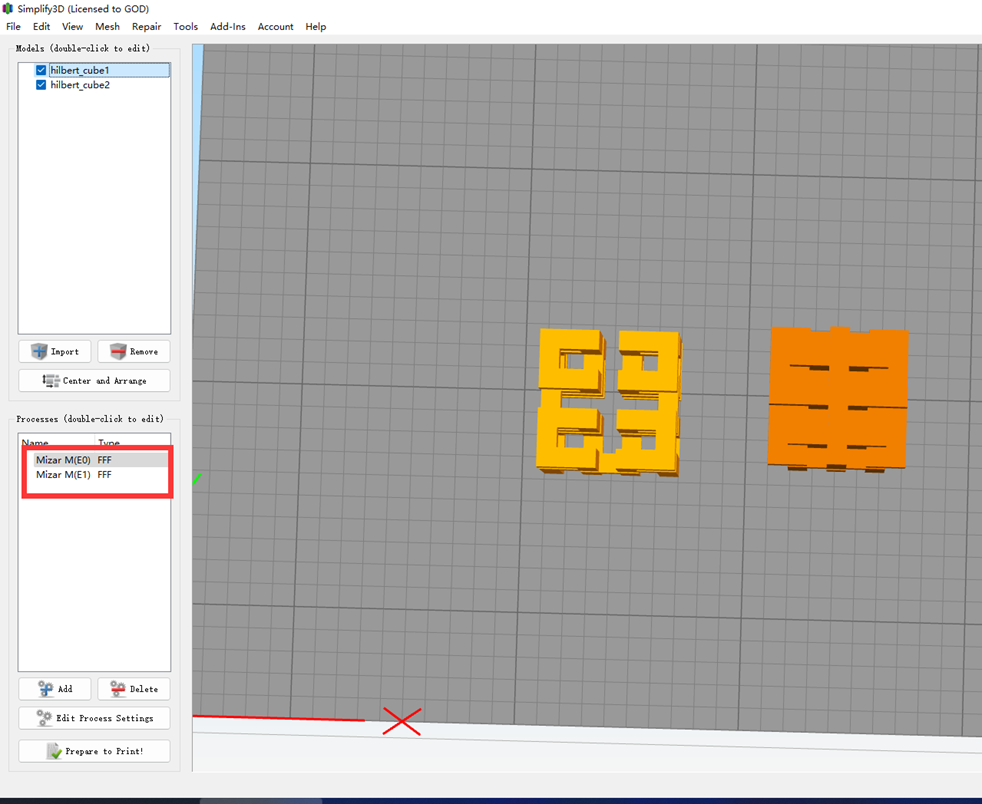Select hilbert_cube2 in the models list

[x=80, y=85]
